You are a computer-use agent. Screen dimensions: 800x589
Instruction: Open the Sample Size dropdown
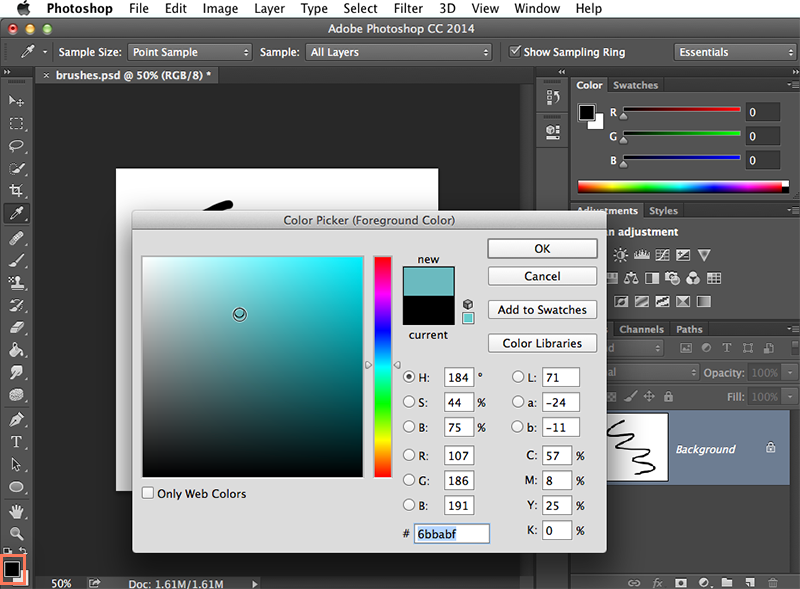point(190,51)
